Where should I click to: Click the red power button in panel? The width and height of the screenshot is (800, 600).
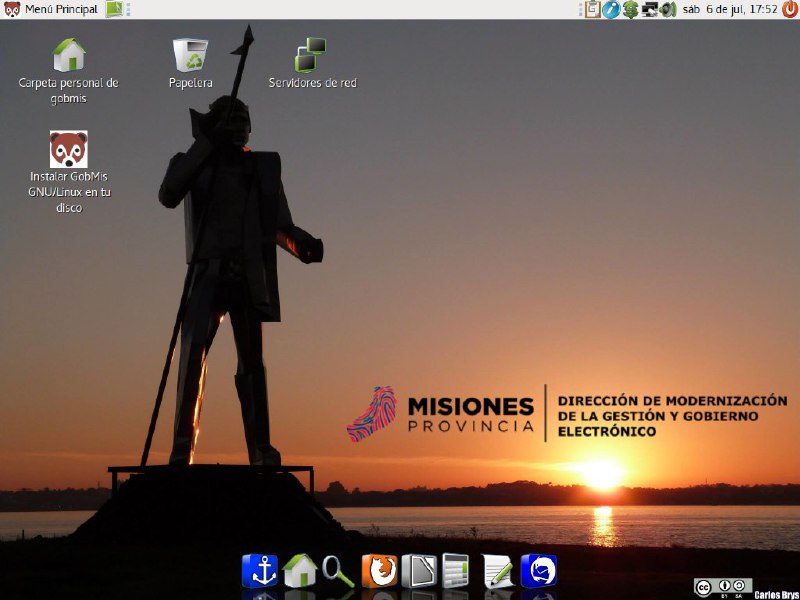click(x=790, y=9)
